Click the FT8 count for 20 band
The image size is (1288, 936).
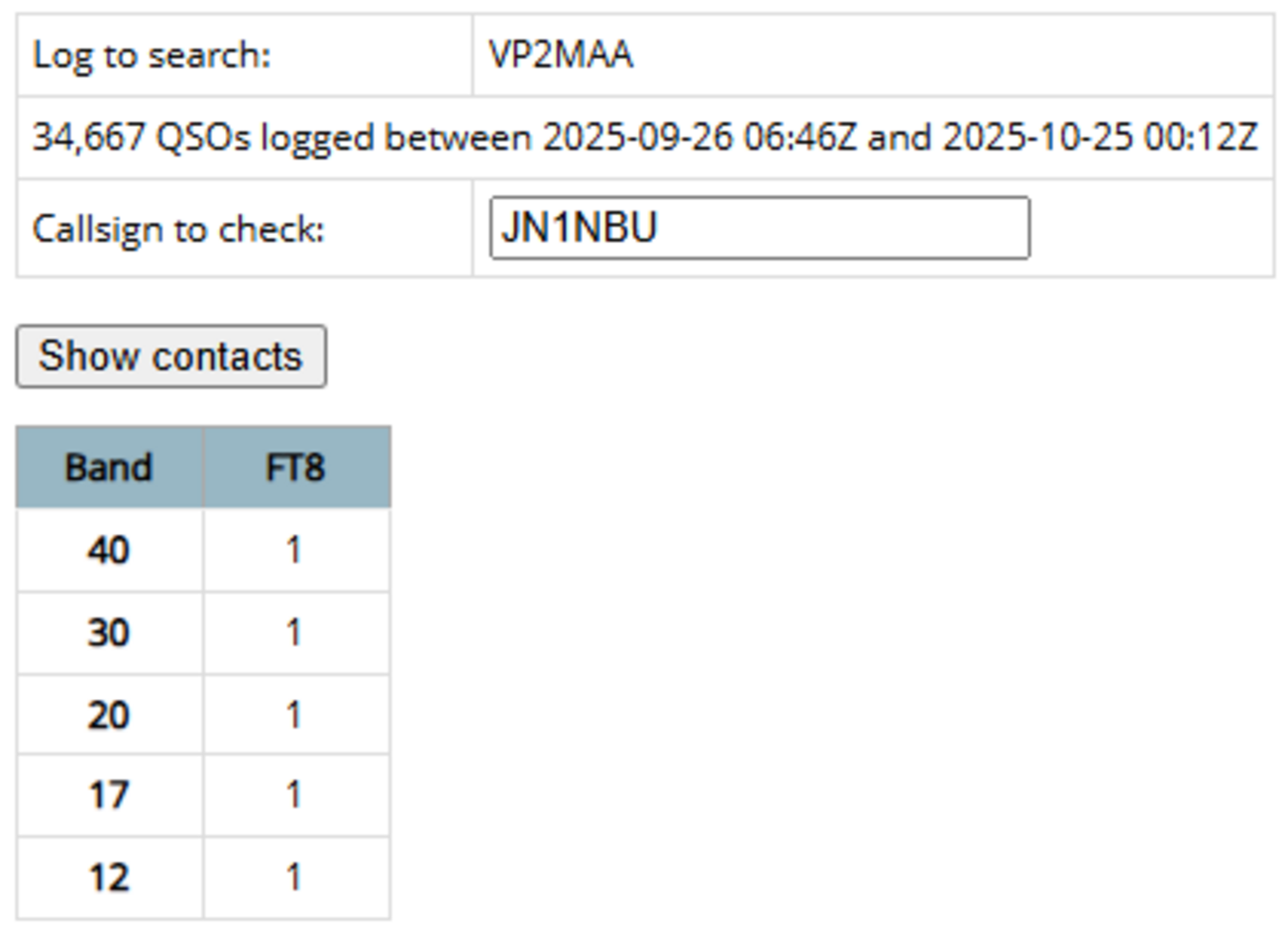(294, 714)
